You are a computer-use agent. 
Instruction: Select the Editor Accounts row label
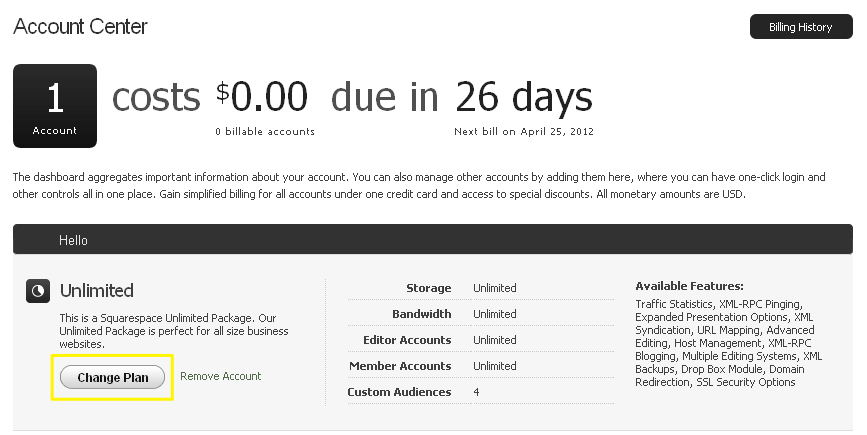[406, 340]
